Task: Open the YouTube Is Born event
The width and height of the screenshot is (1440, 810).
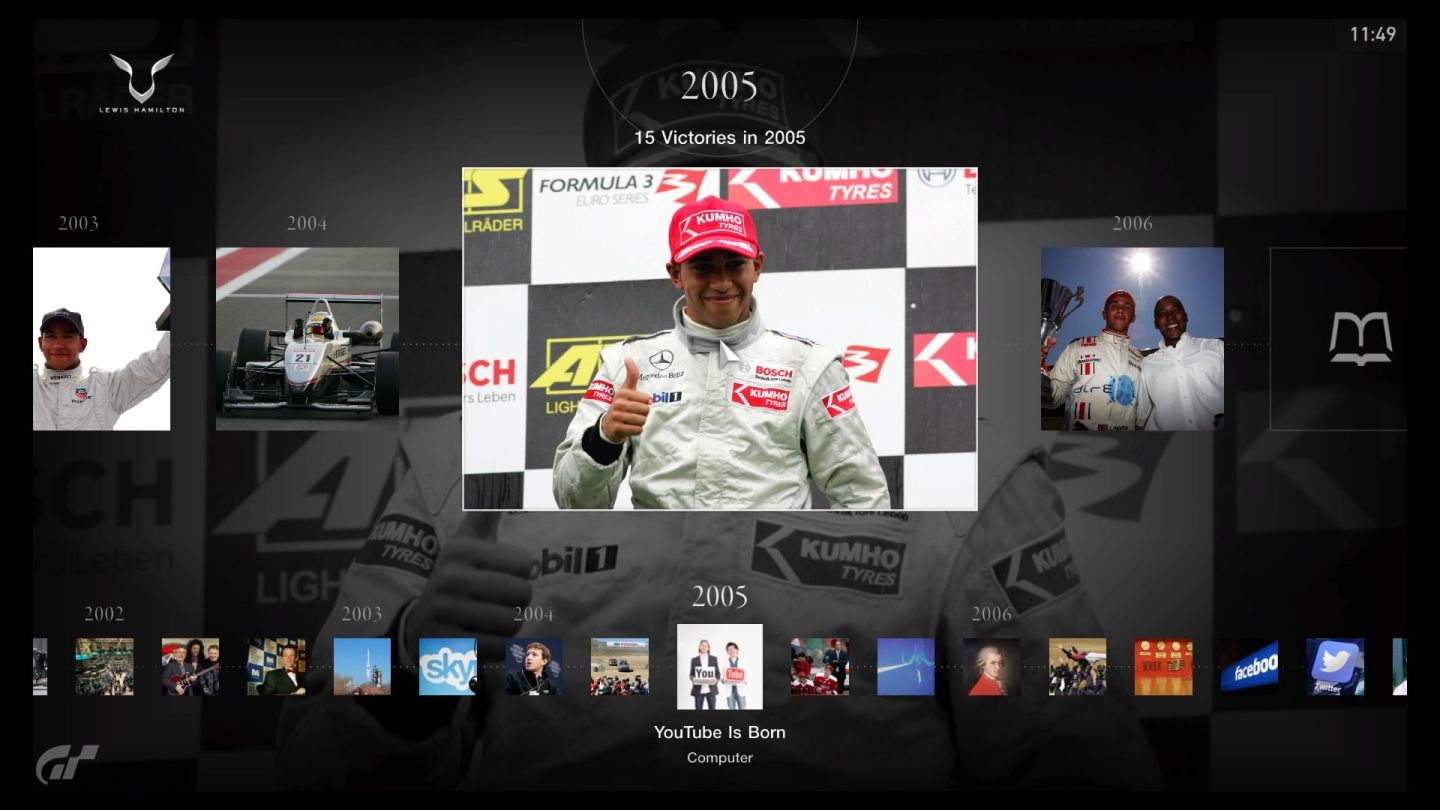Action: point(719,666)
